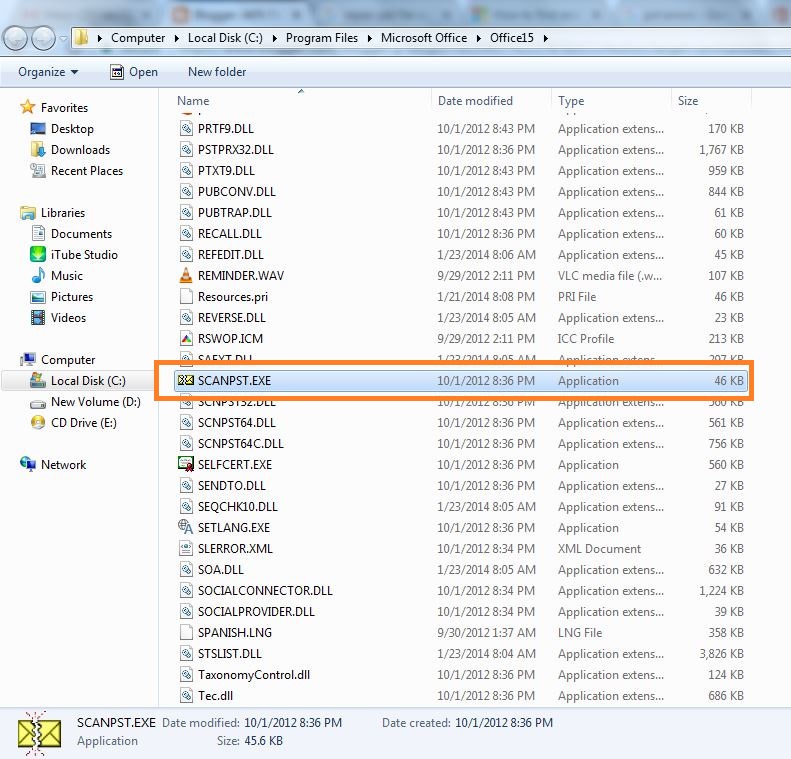The height and width of the screenshot is (759, 791).
Task: Click the Program Files breadcrumb
Action: 321,38
